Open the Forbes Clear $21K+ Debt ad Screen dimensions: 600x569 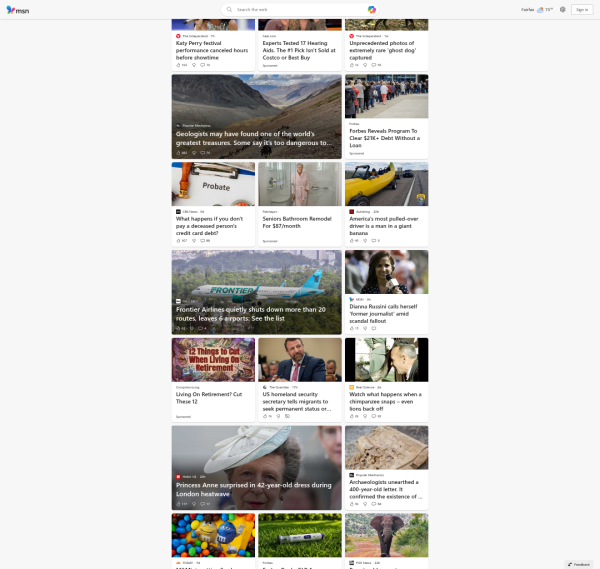[385, 138]
